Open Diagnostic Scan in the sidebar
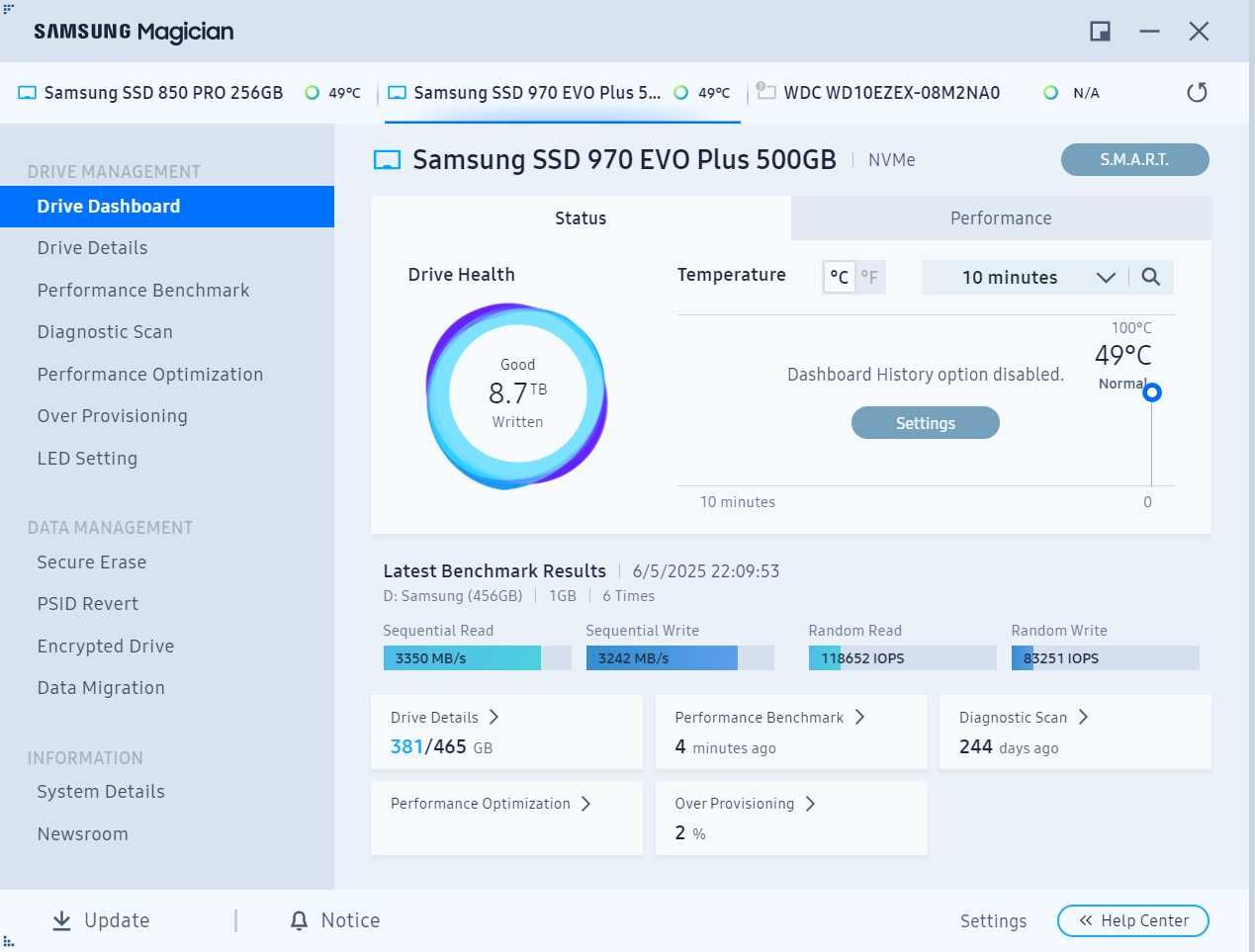The width and height of the screenshot is (1255, 952). 105,332
